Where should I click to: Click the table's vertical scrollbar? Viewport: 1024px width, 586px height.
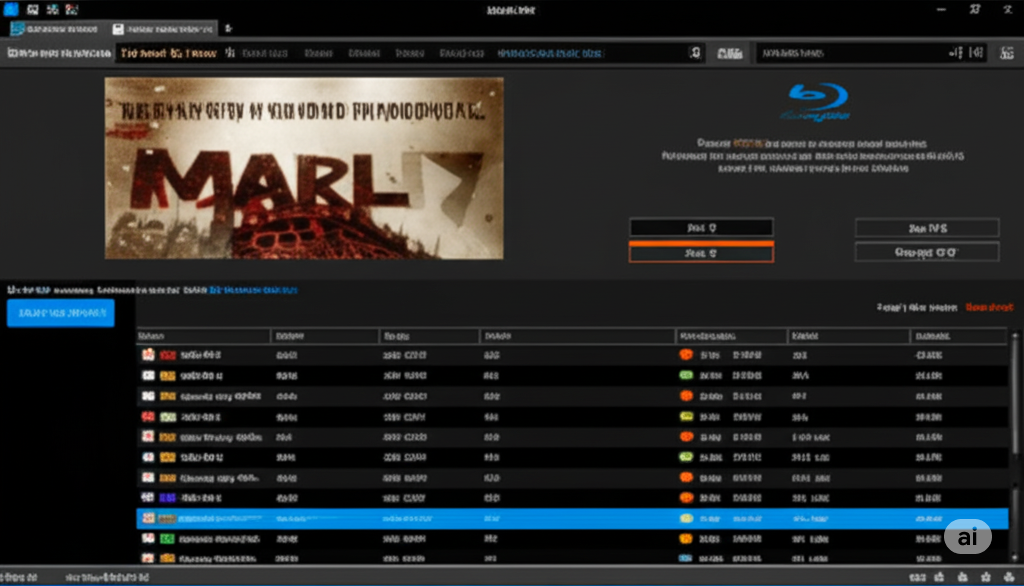click(1014, 448)
